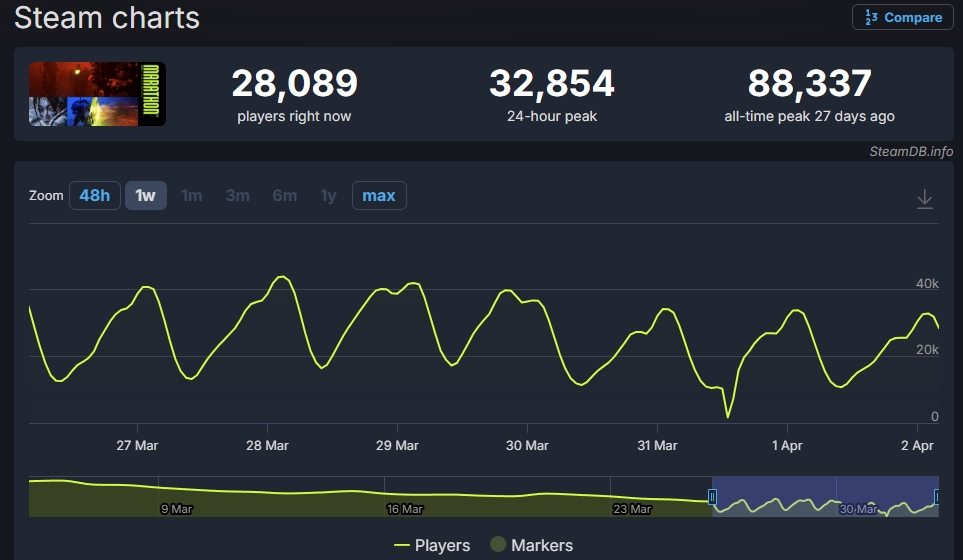Toggle the Players legend series
This screenshot has height=560, width=963.
pyautogui.click(x=432, y=545)
